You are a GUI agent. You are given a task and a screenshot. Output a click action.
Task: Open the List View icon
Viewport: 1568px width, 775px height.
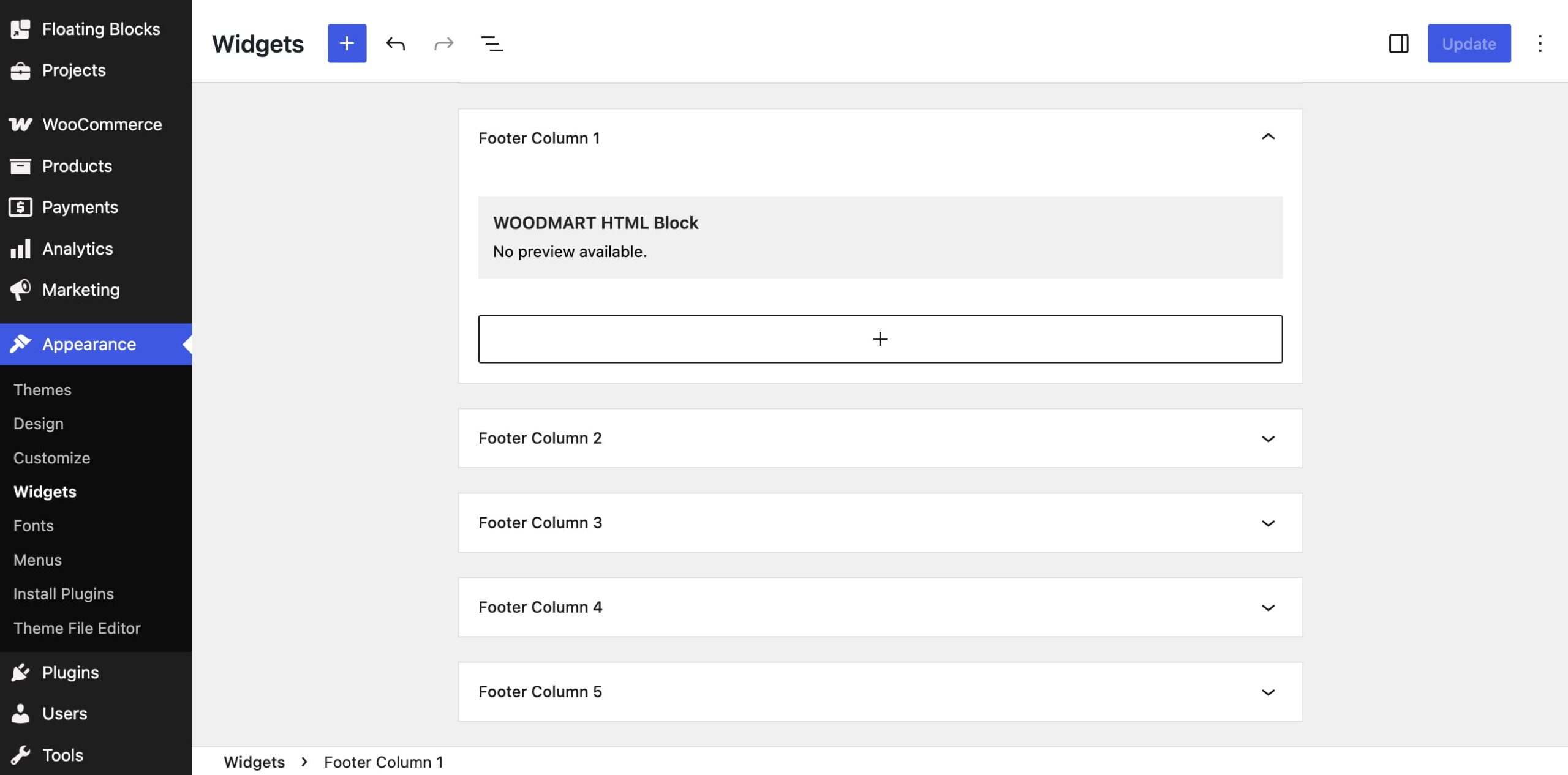(x=492, y=43)
